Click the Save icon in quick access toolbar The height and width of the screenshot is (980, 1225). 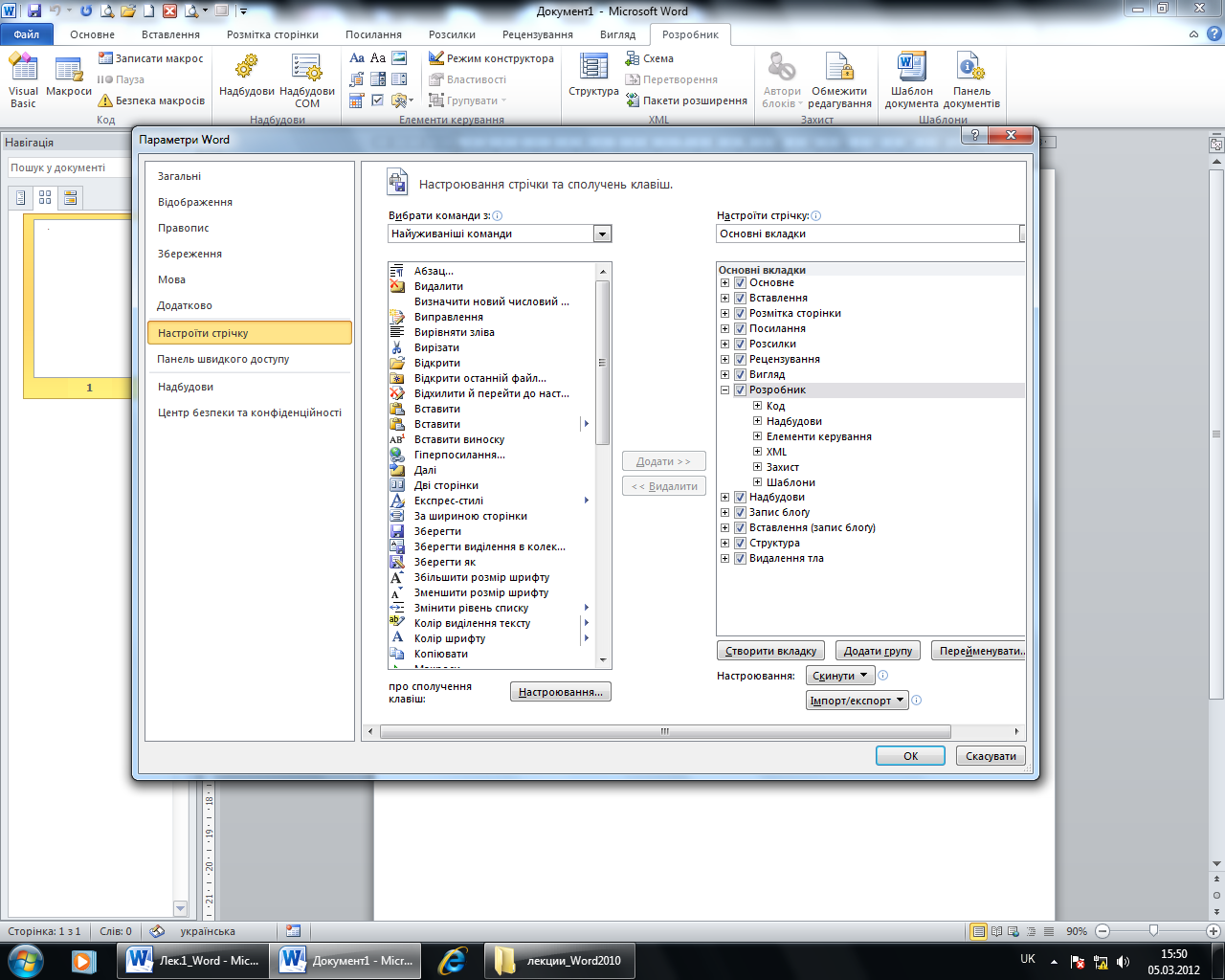click(34, 11)
